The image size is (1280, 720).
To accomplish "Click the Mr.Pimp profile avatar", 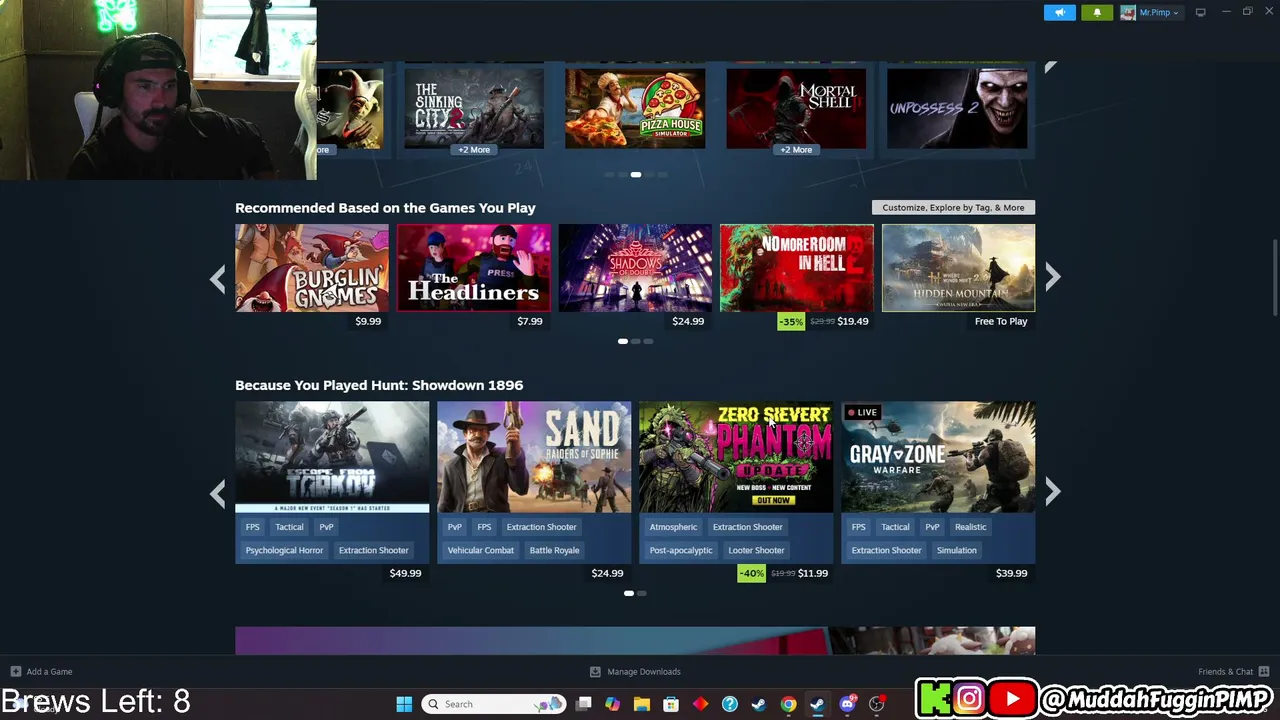I will [1128, 12].
